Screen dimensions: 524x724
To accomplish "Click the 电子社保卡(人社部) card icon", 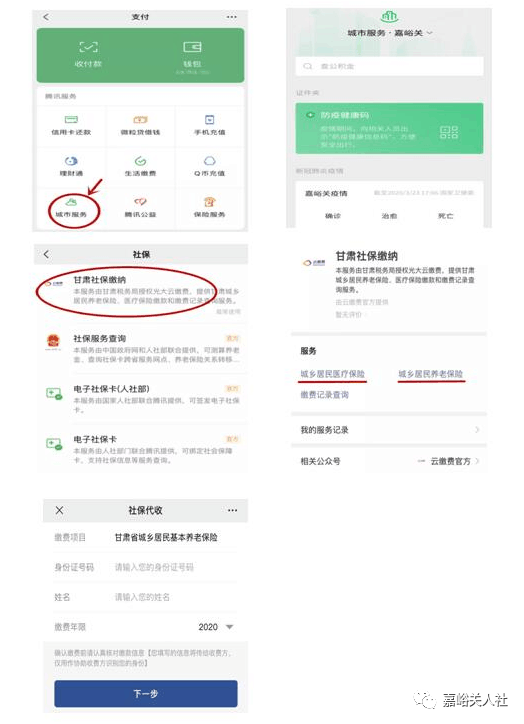I will 54,394.
